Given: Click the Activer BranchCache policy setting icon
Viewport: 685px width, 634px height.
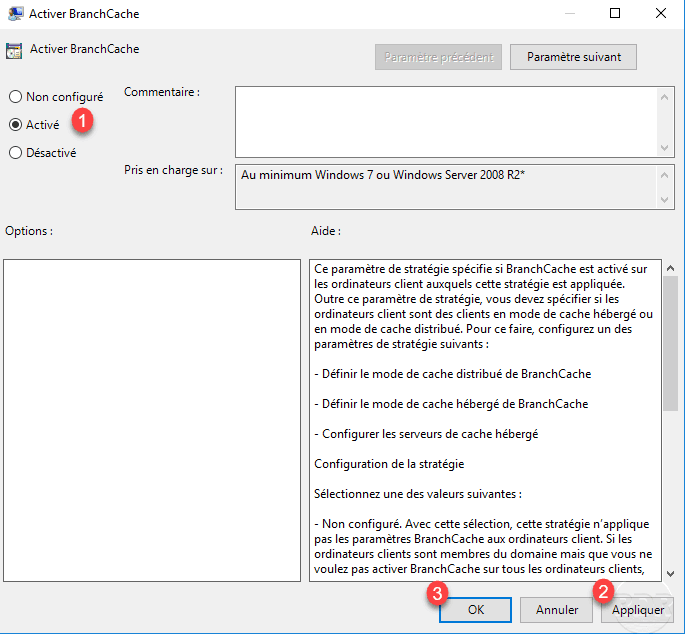Looking at the screenshot, I should click(14, 51).
